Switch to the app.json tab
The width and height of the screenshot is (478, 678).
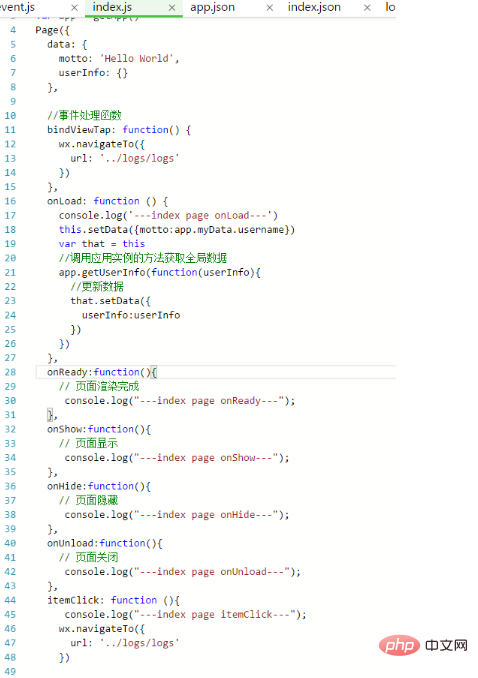[x=212, y=7]
